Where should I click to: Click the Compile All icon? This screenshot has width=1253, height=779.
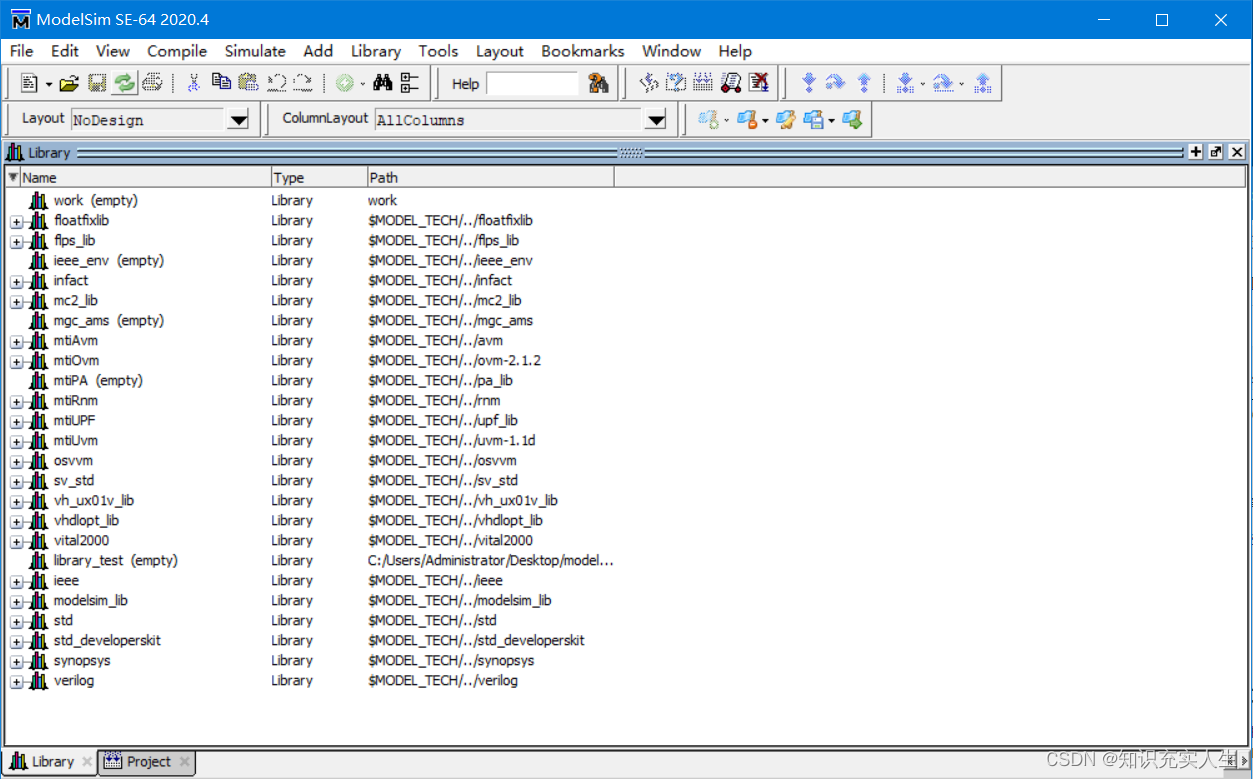pyautogui.click(x=703, y=83)
